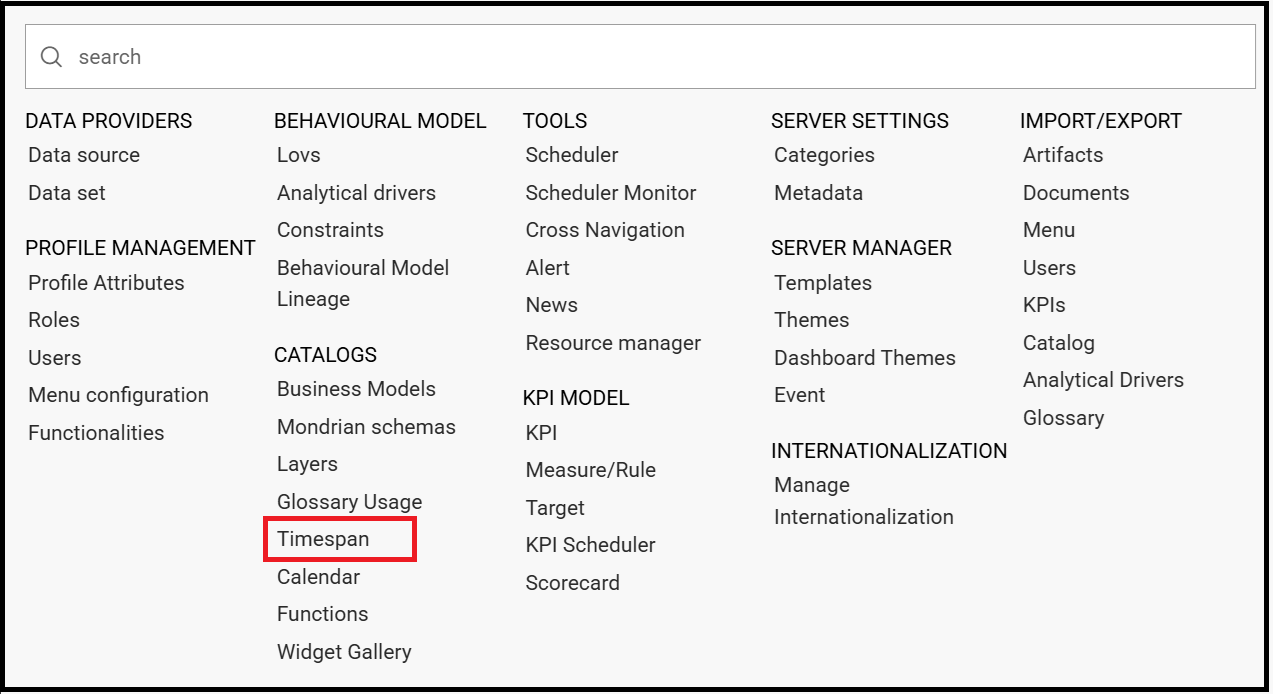
Task: Open the Resource manager
Action: pyautogui.click(x=613, y=343)
